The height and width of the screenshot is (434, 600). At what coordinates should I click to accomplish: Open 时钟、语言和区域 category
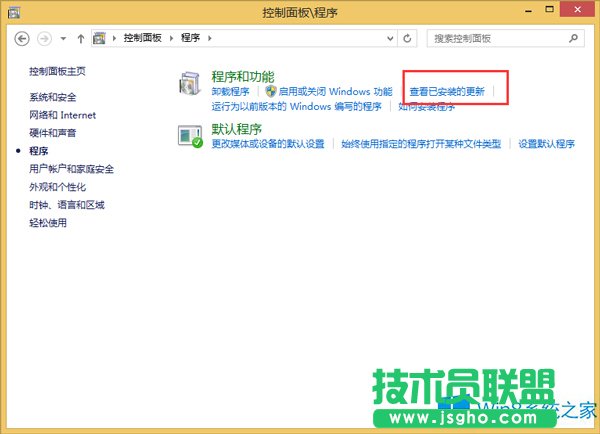click(67, 205)
